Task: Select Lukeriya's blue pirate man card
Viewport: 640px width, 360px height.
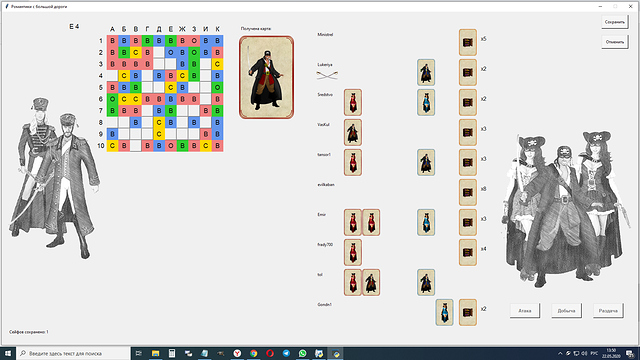Action: 426,73
